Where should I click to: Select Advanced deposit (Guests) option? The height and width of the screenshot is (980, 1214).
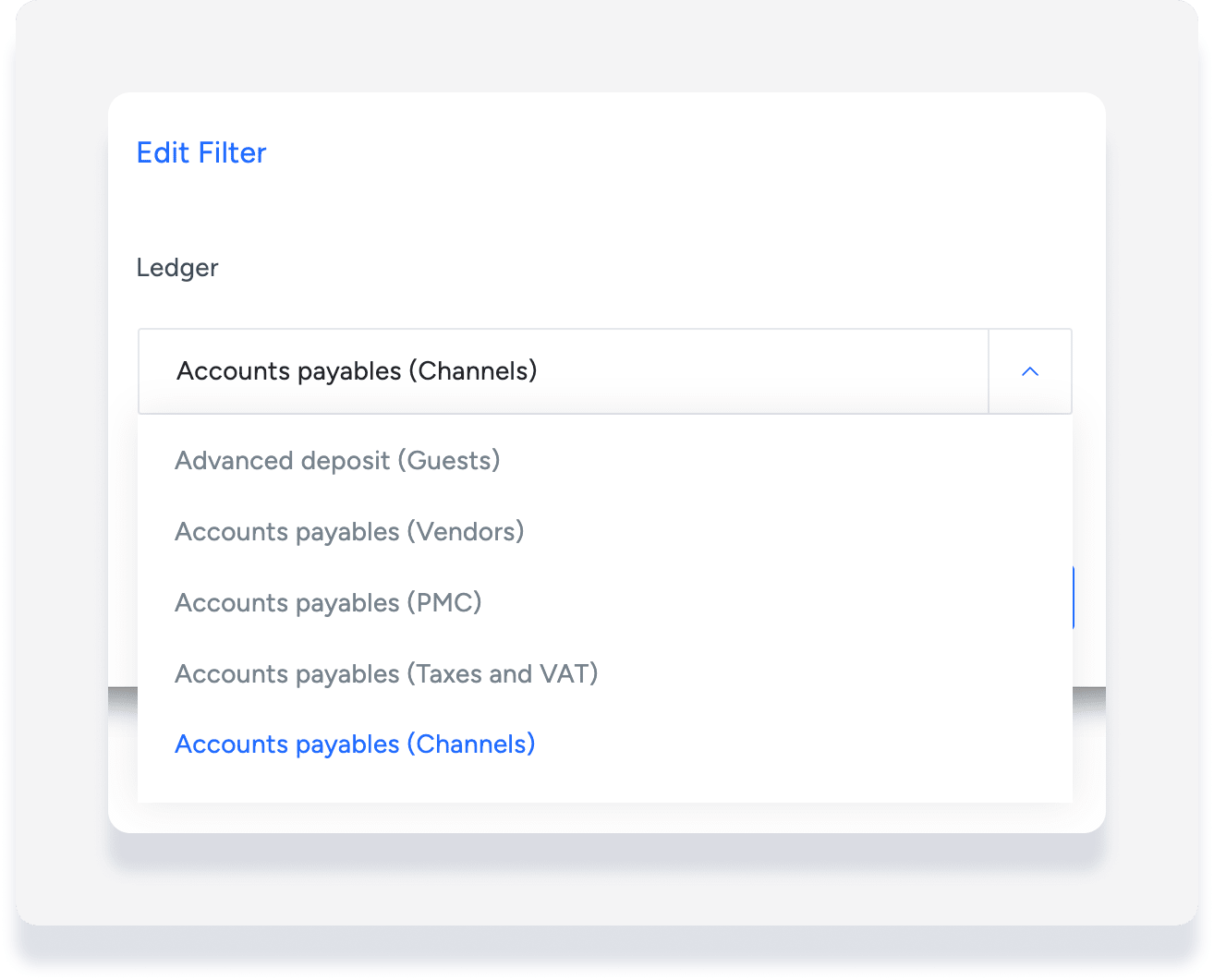337,460
